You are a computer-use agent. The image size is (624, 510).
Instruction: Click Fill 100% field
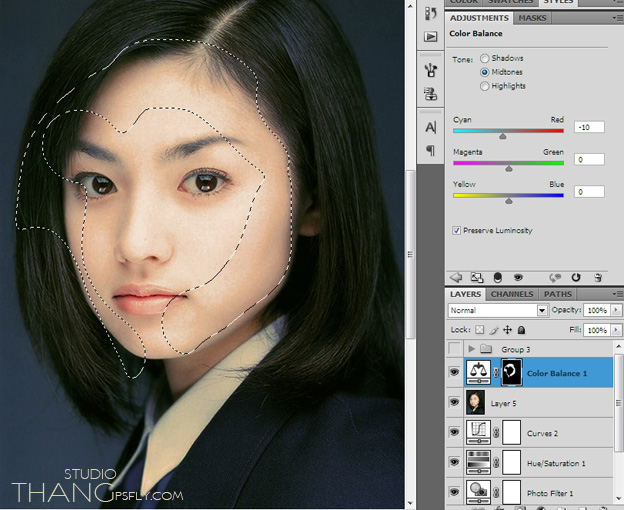[597, 330]
